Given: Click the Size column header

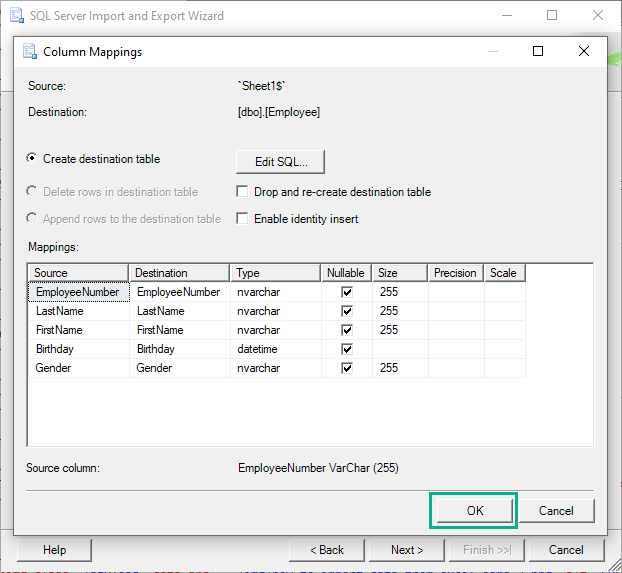Looking at the screenshot, I should tap(400, 273).
